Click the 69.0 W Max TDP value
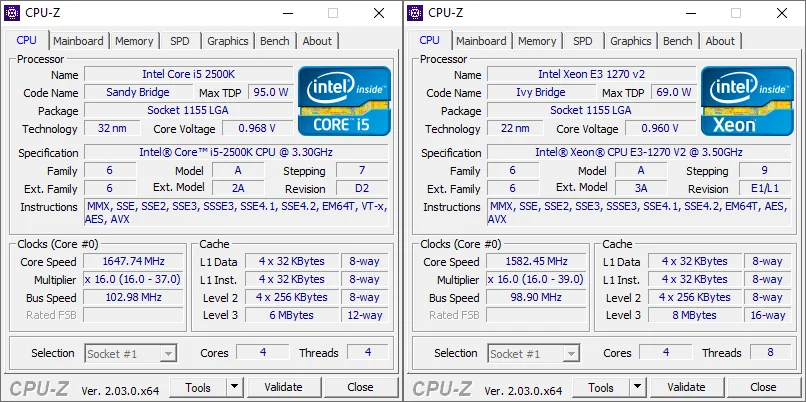Image resolution: width=806 pixels, height=402 pixels. (x=674, y=93)
